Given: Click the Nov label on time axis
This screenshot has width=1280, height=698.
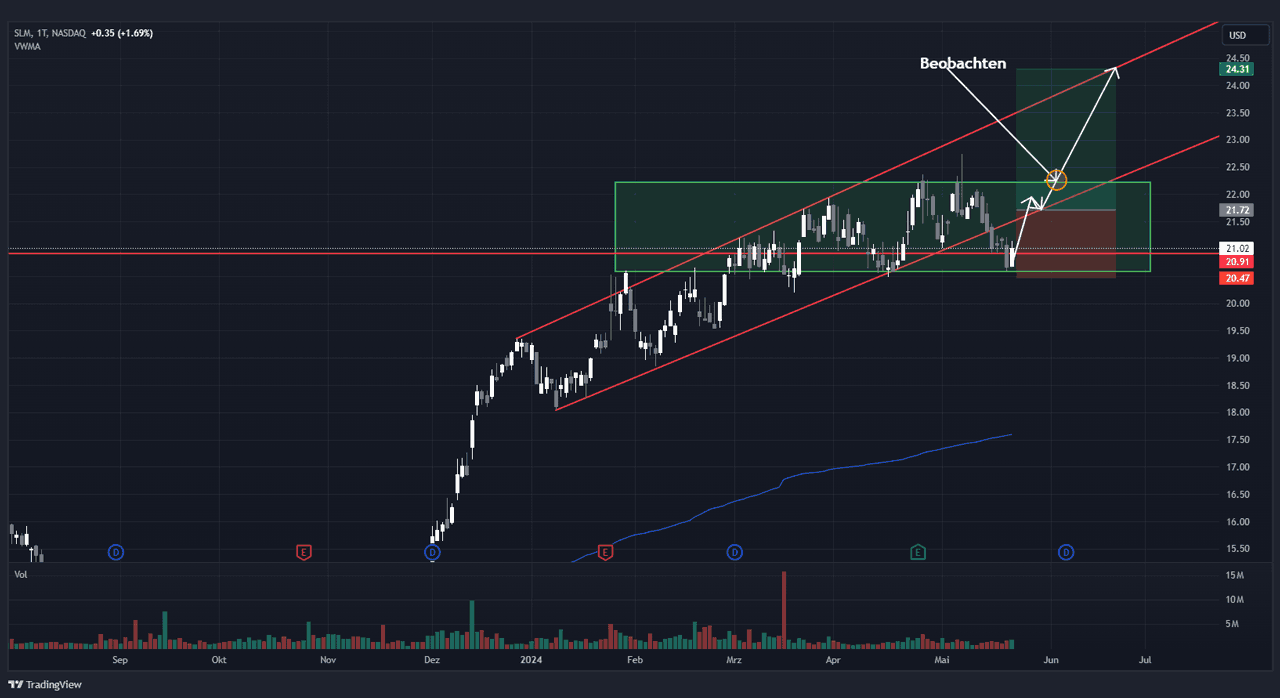Looking at the screenshot, I should click(327, 660).
